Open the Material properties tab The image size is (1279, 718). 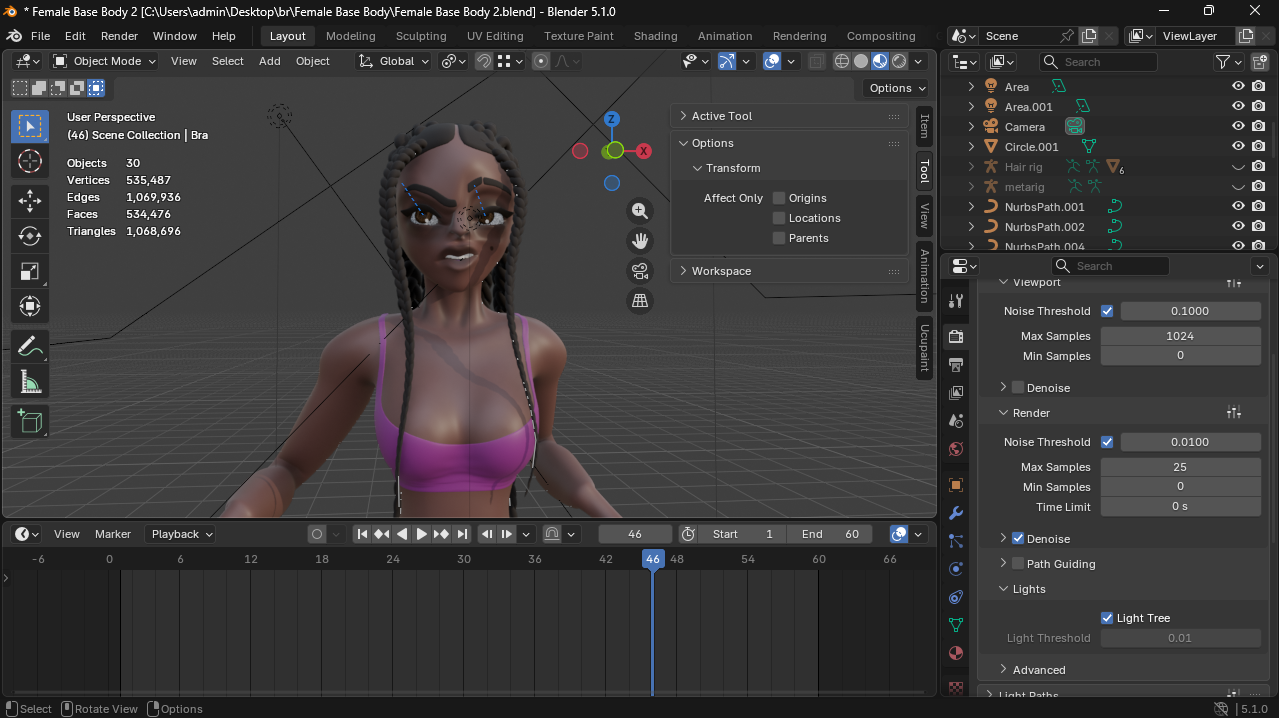pyautogui.click(x=956, y=653)
